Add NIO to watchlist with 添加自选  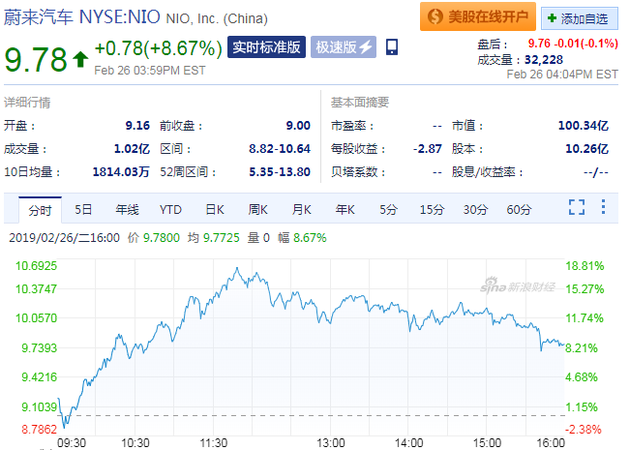tap(579, 18)
